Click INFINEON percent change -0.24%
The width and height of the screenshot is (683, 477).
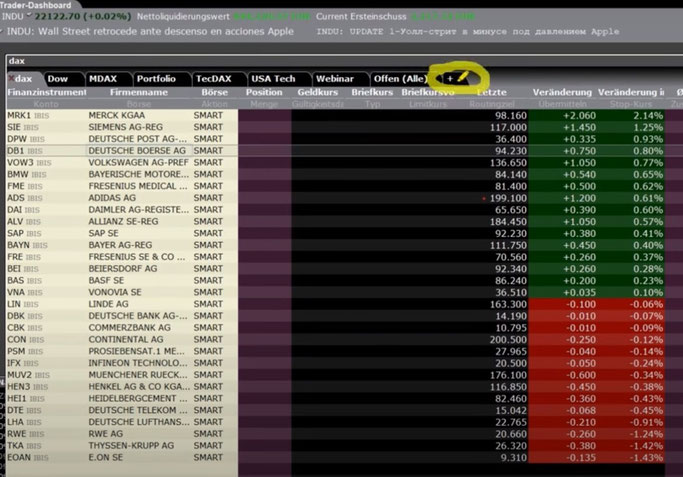click(x=646, y=363)
